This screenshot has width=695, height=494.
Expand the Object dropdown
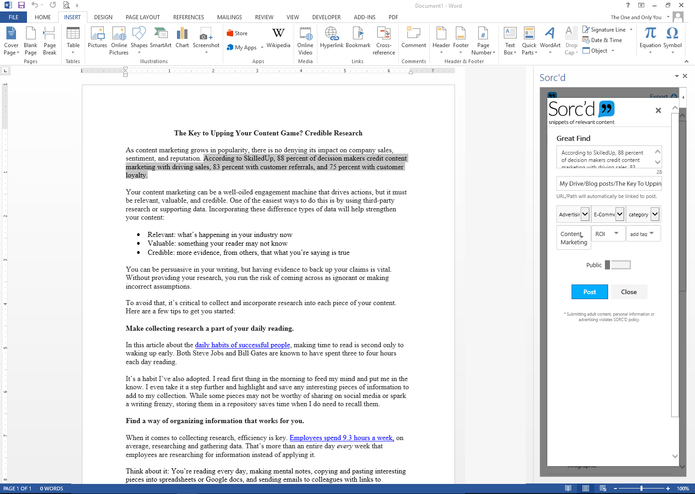point(613,51)
